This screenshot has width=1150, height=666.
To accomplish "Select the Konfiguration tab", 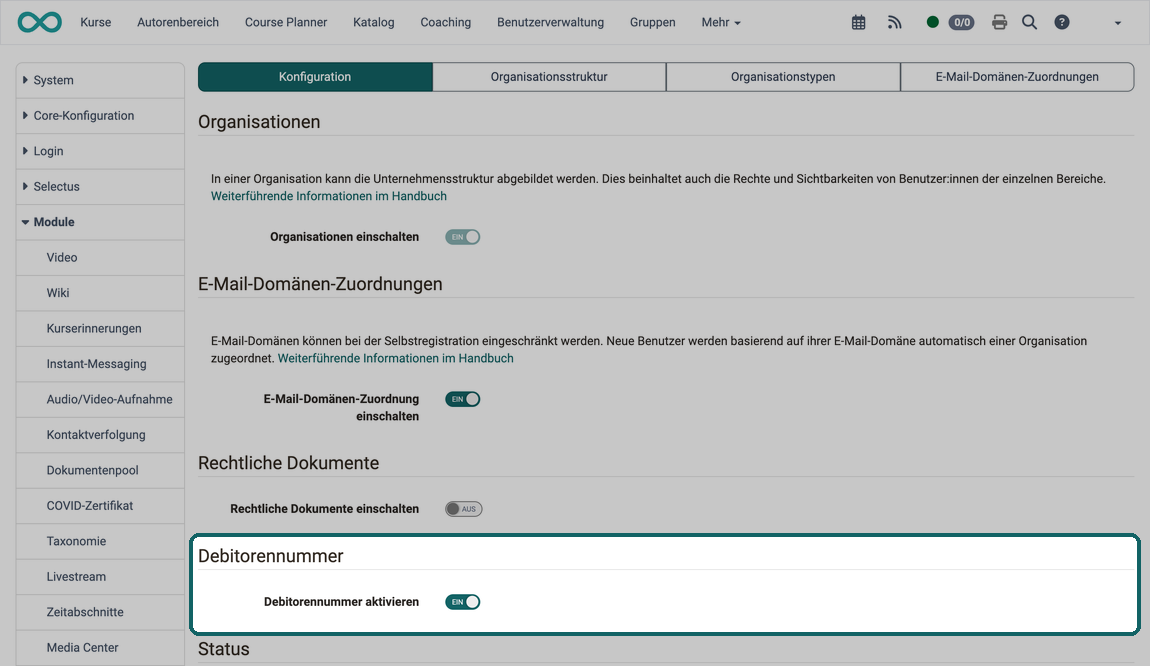I will [315, 77].
